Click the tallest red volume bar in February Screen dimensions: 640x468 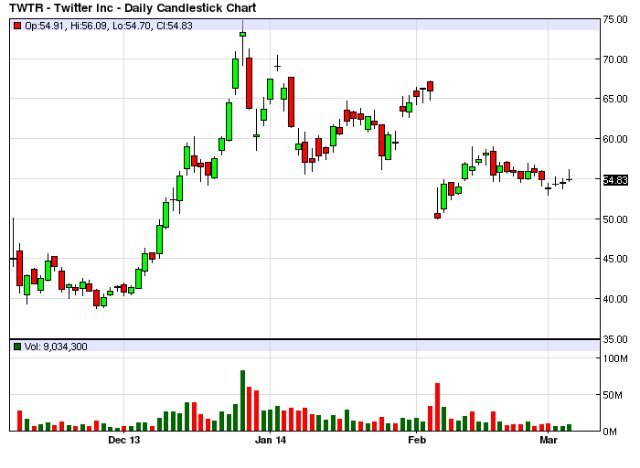point(438,407)
